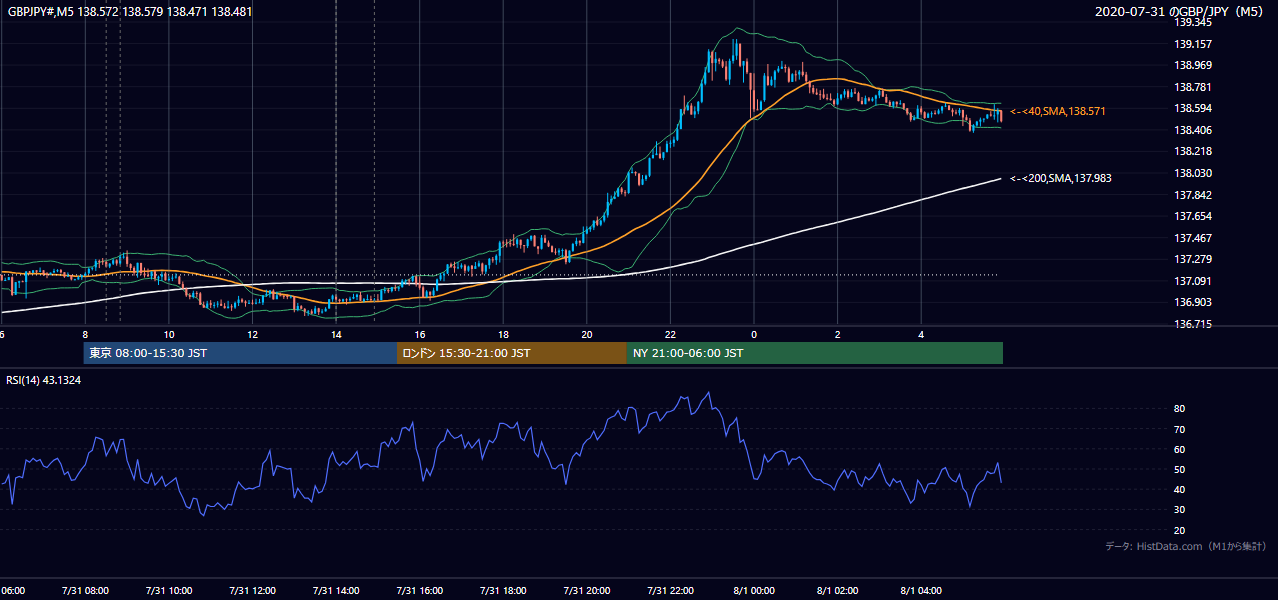
Task: Click RSI scale value 30
Action: point(1179,509)
